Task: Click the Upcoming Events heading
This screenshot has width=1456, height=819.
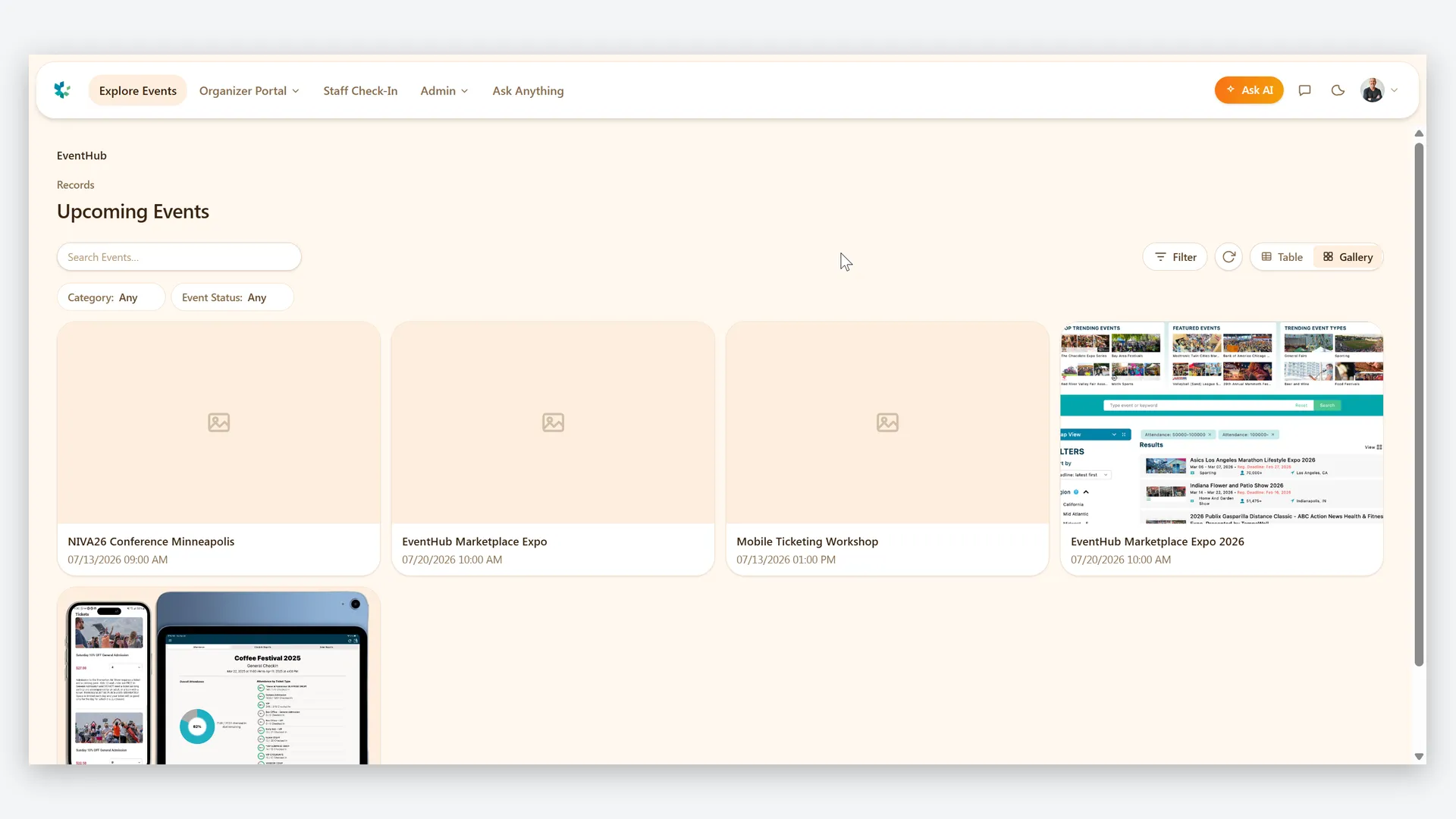Action: pos(133,212)
